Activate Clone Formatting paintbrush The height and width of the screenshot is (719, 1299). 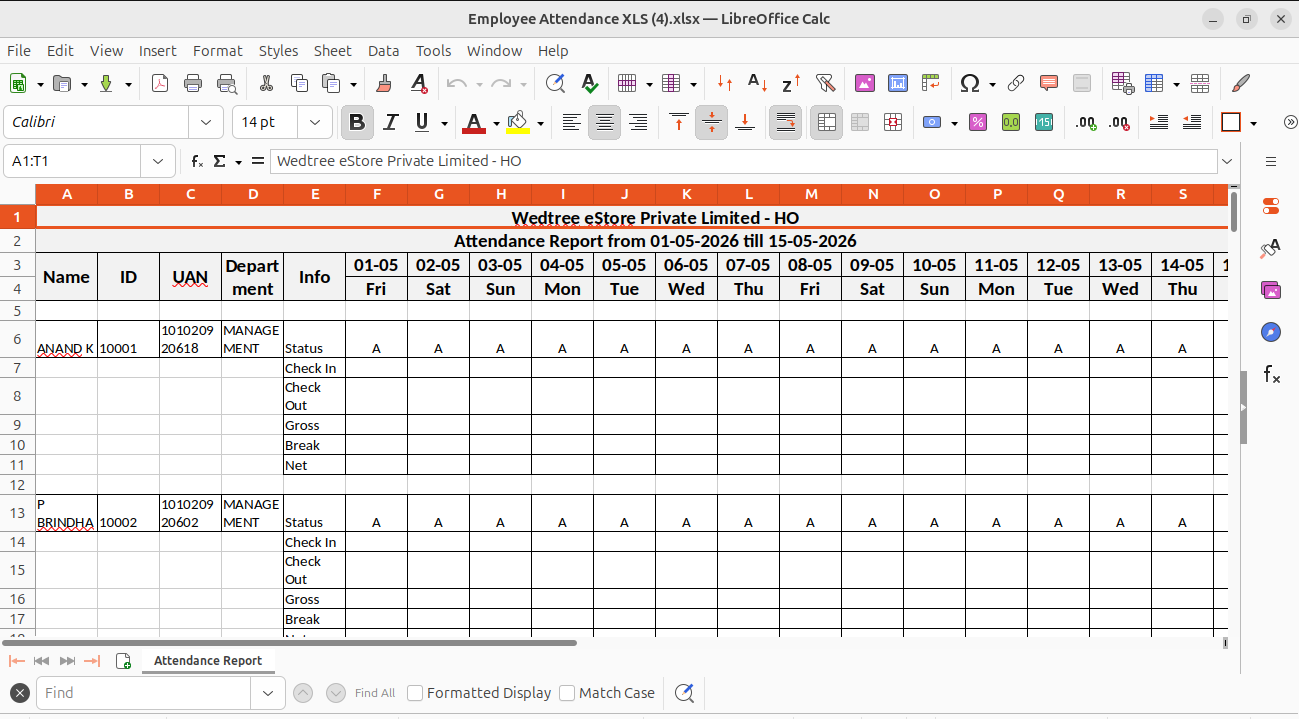click(x=385, y=84)
